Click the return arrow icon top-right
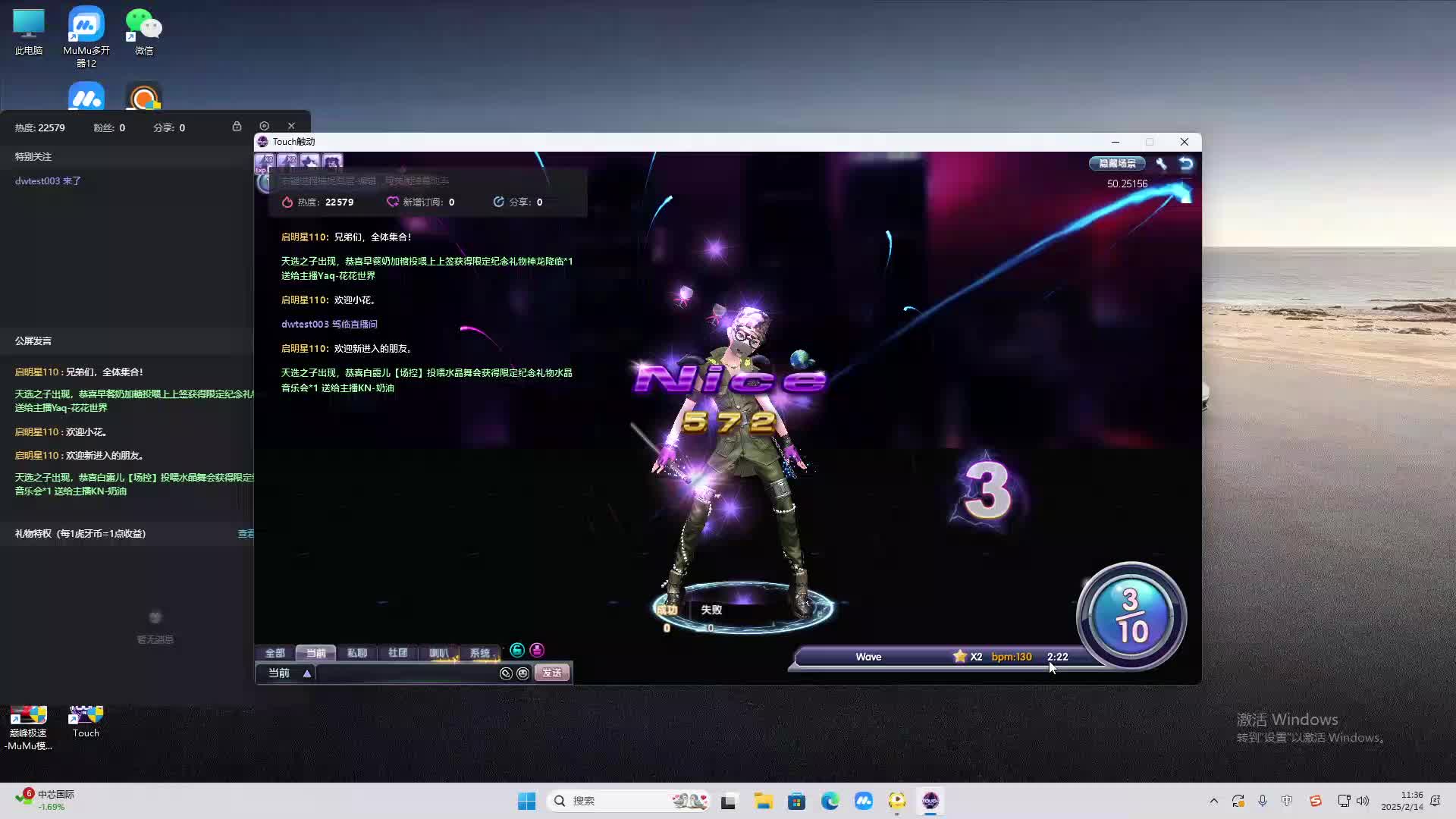Screen dimensions: 1456x819 tap(1186, 163)
